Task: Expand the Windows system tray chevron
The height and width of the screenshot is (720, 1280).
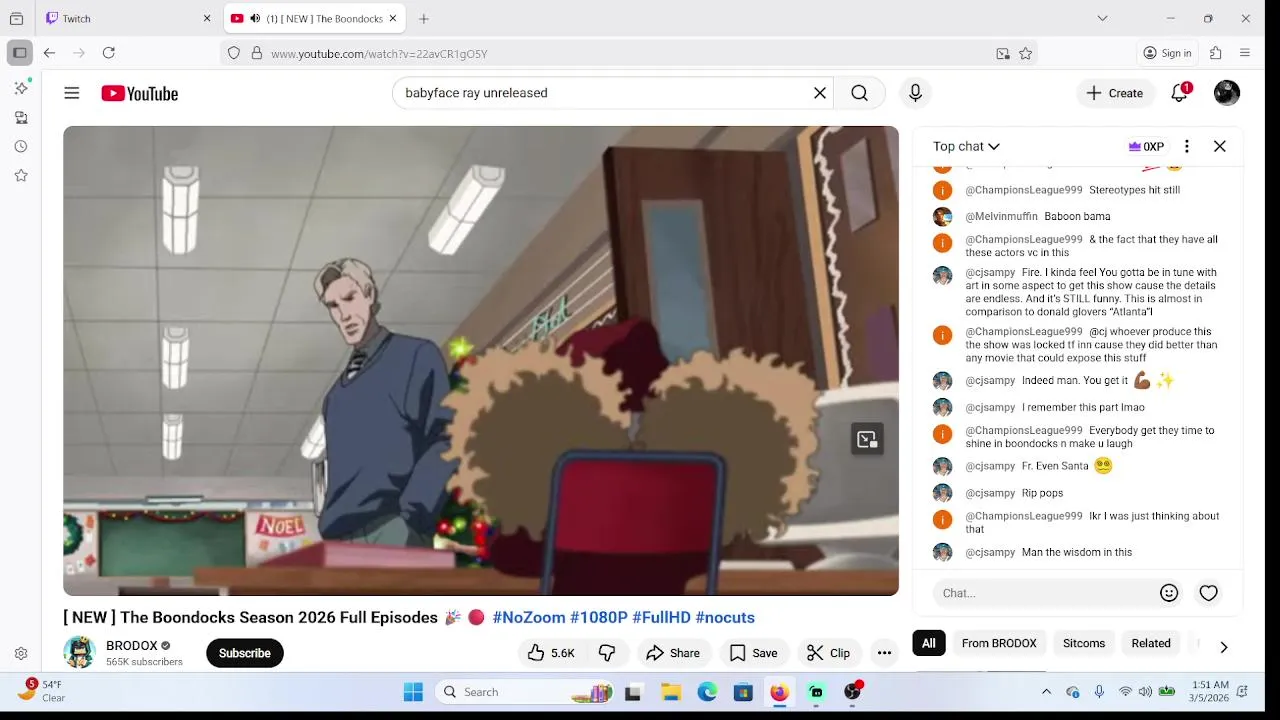Action: [1046, 692]
